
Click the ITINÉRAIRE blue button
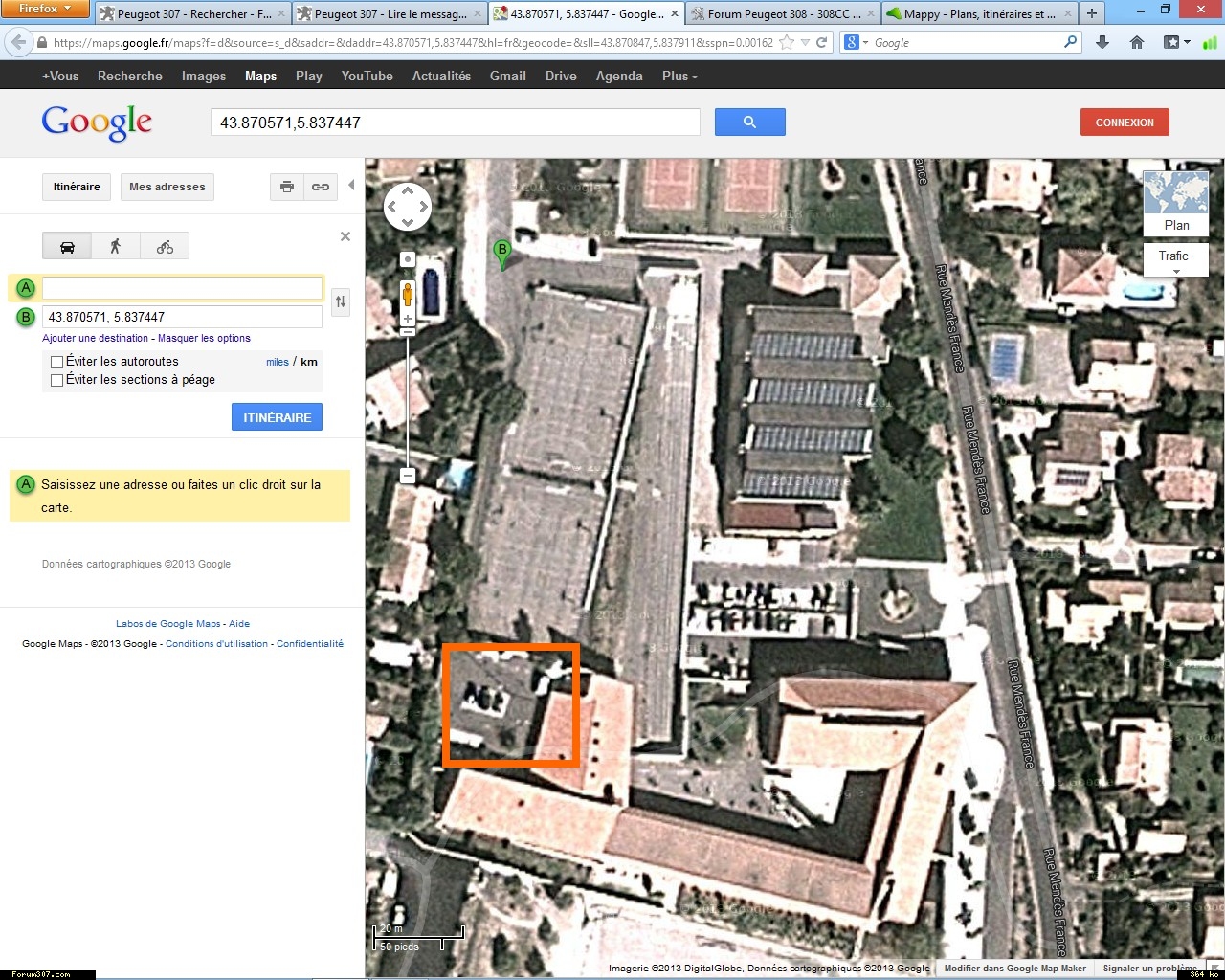point(277,417)
